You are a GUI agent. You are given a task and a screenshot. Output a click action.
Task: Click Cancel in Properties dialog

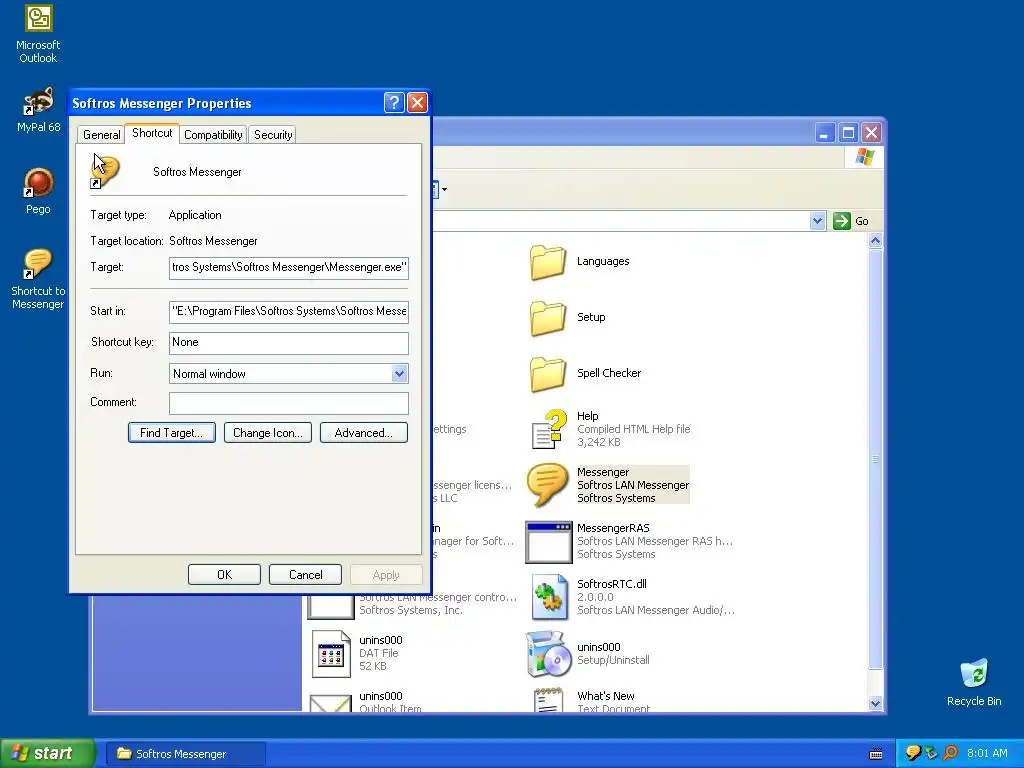click(305, 575)
